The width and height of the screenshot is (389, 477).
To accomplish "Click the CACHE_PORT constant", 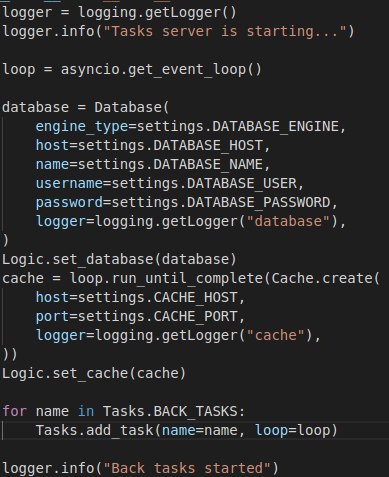I will [x=195, y=316].
